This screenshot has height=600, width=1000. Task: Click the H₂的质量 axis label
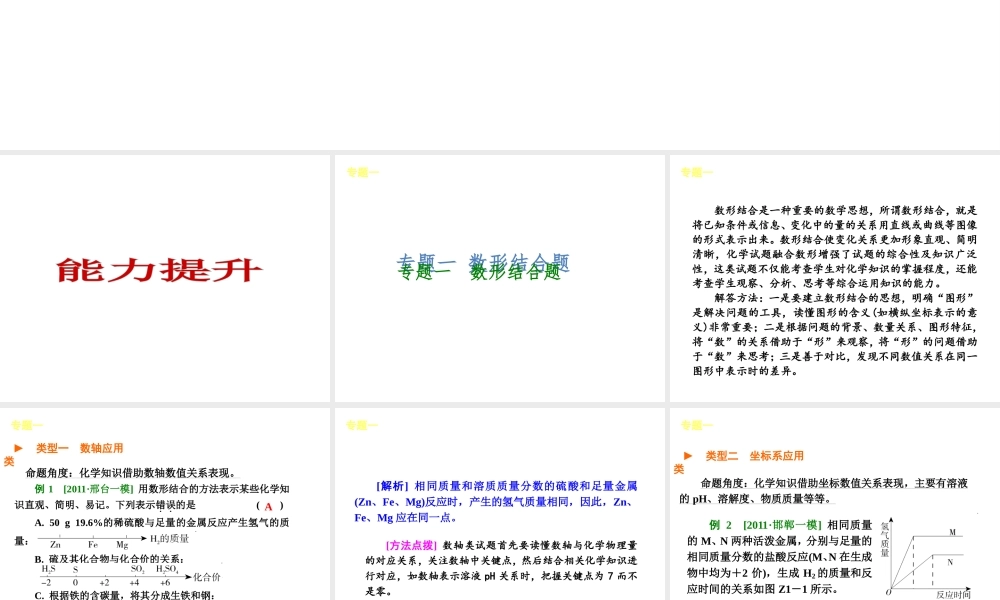point(170,539)
